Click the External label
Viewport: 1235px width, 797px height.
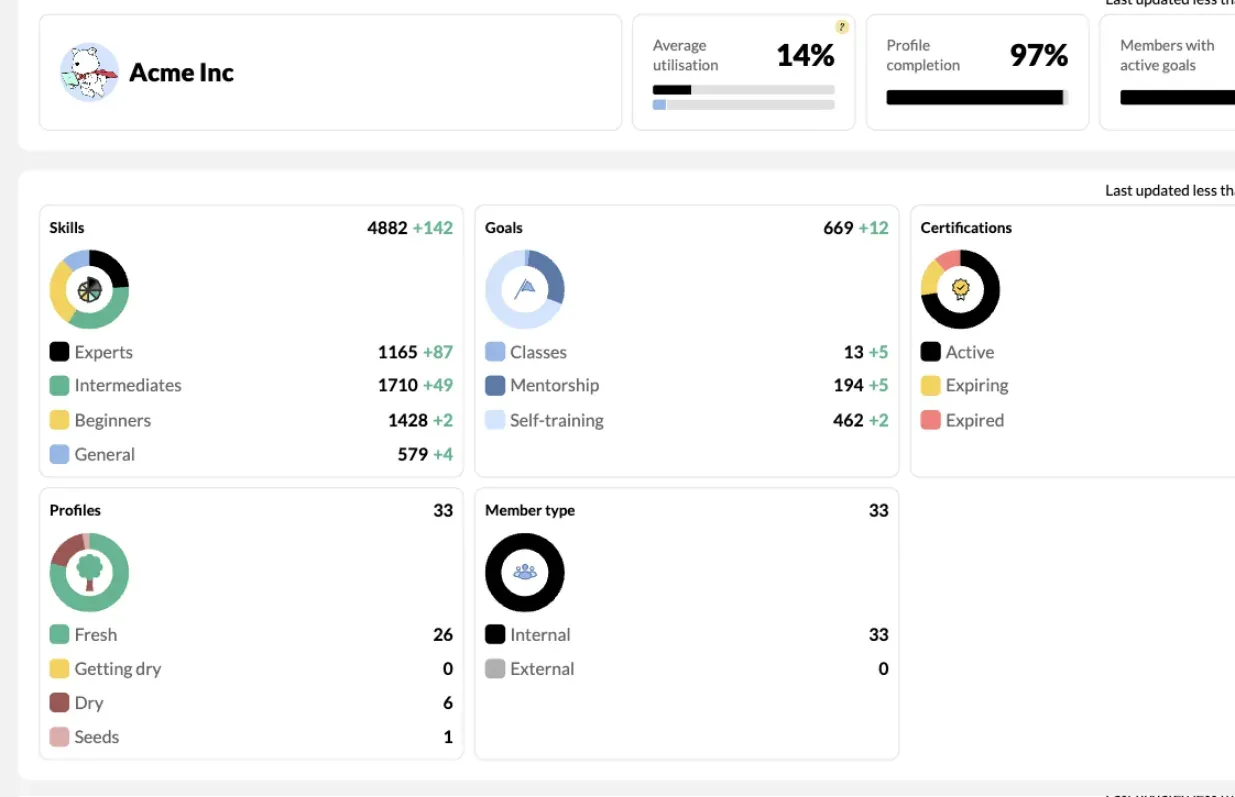coord(542,668)
